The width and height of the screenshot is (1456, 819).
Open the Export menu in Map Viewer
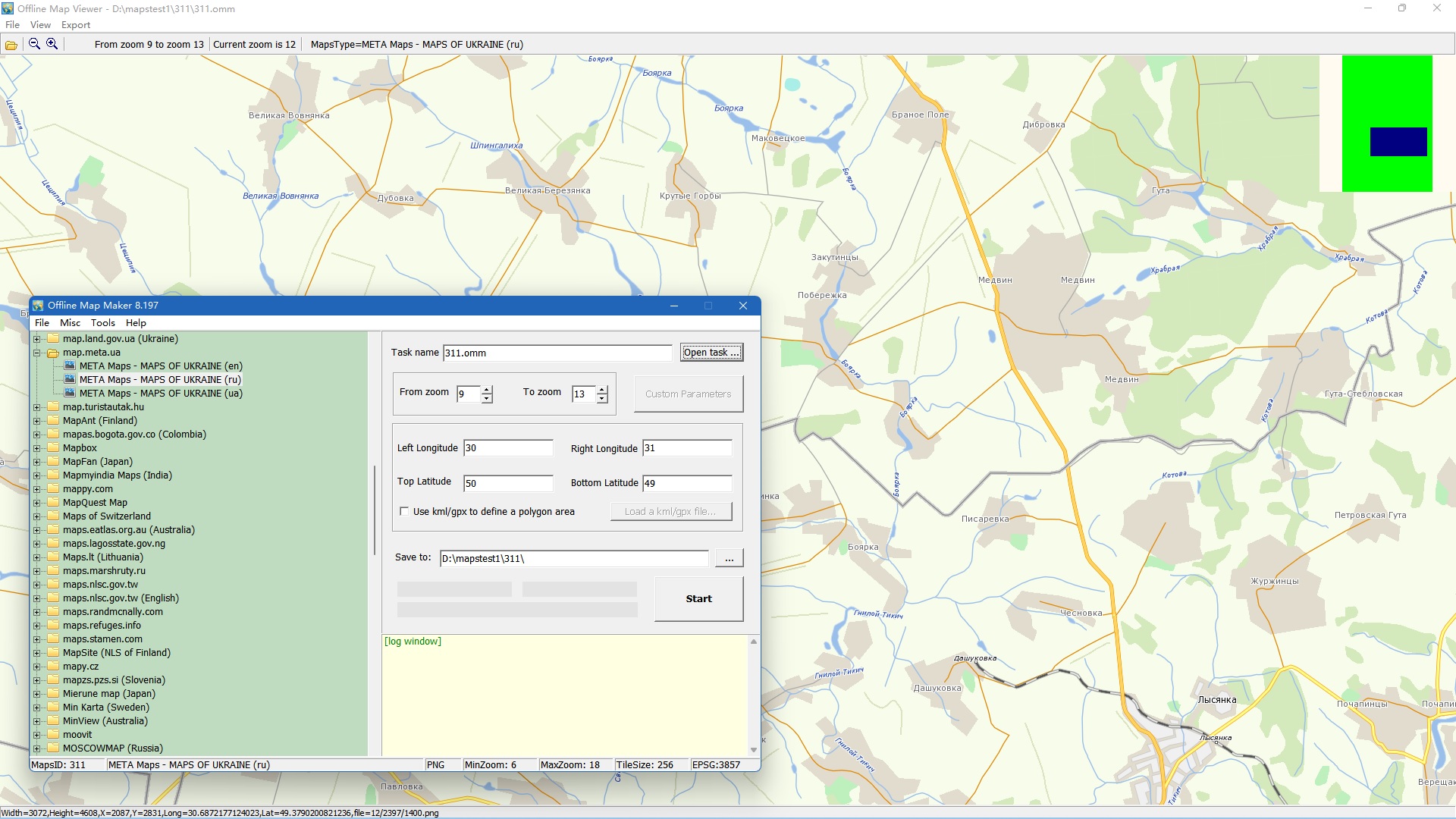point(76,25)
